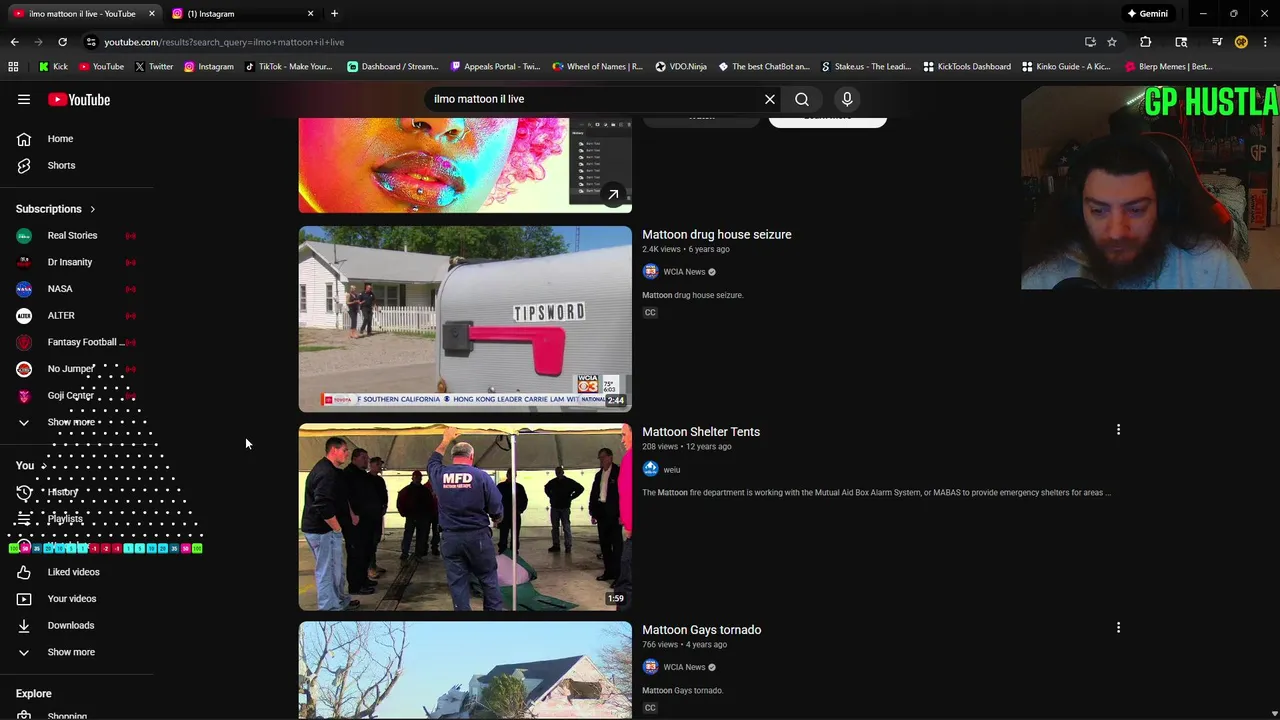Open the best ChatBot bookmark
The width and height of the screenshot is (1280, 720).
pyautogui.click(x=764, y=67)
